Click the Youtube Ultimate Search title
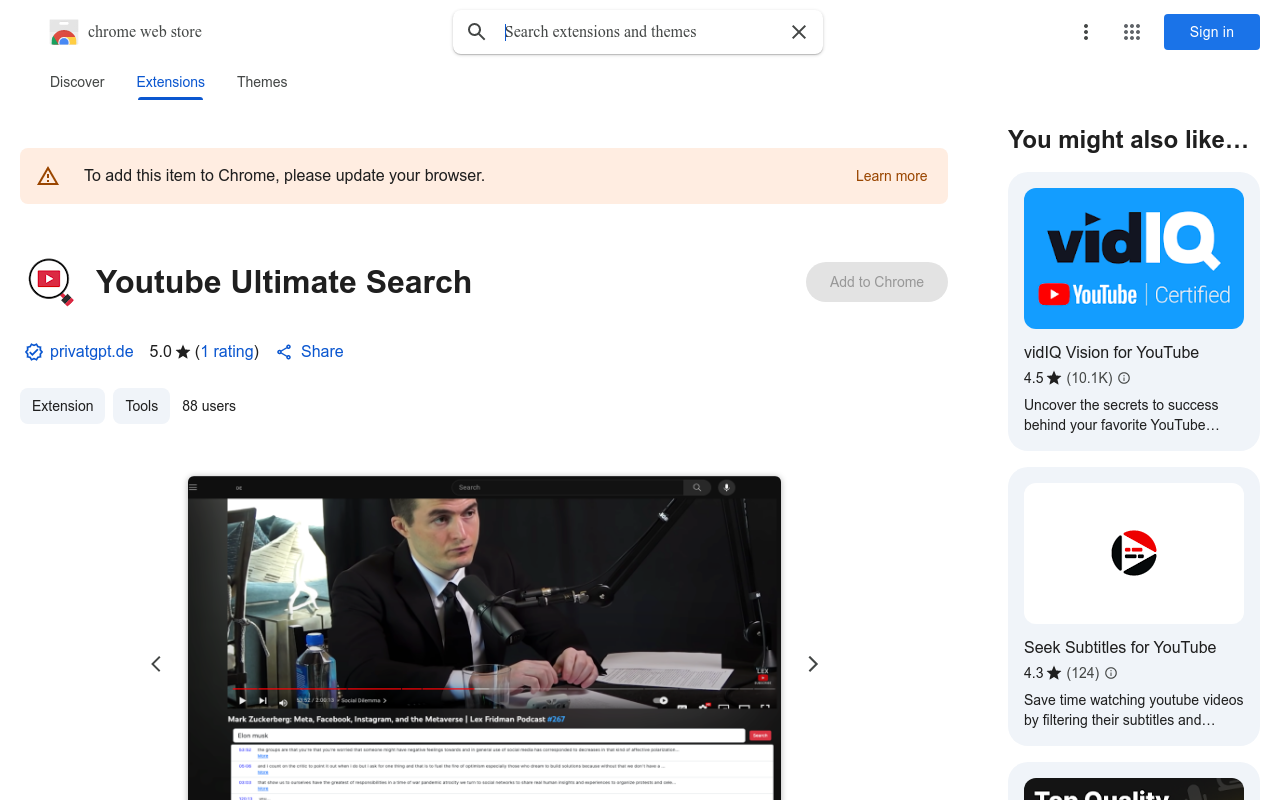Image resolution: width=1280 pixels, height=800 pixels. click(x=283, y=282)
